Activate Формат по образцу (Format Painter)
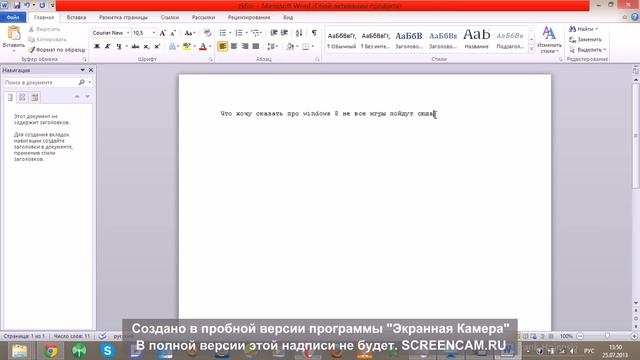This screenshot has height=360, width=640. (57, 50)
